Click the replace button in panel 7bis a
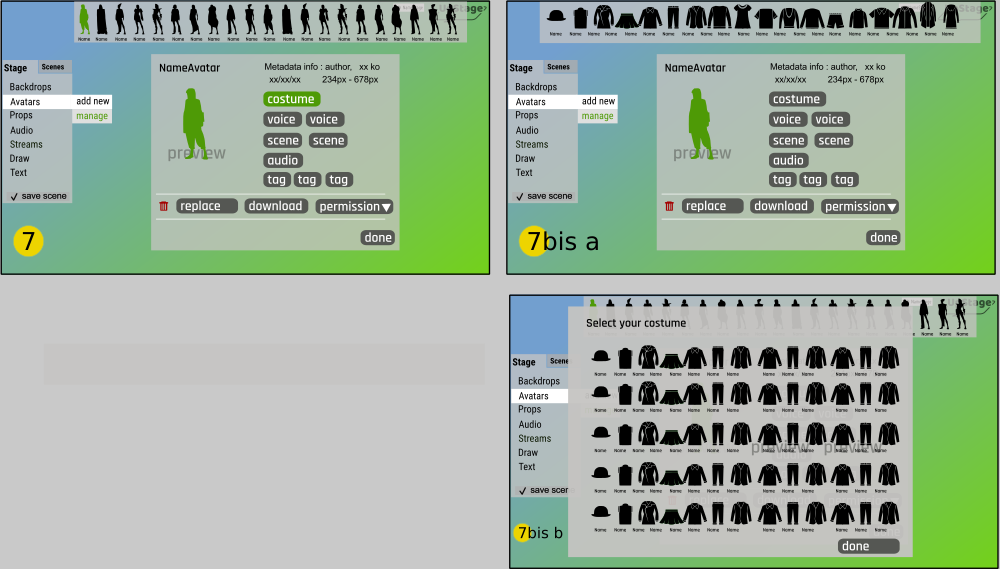Viewport: 1000px width, 569px height. pos(713,206)
